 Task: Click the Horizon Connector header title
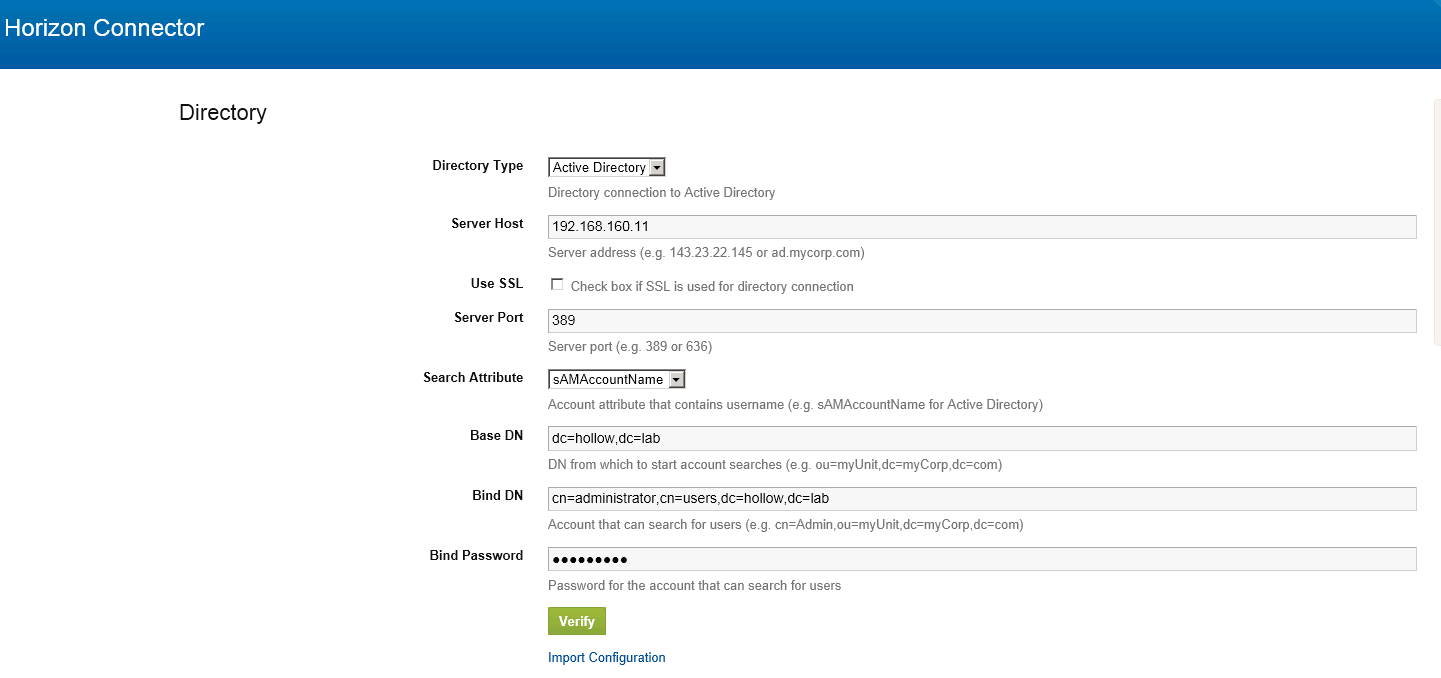point(104,28)
